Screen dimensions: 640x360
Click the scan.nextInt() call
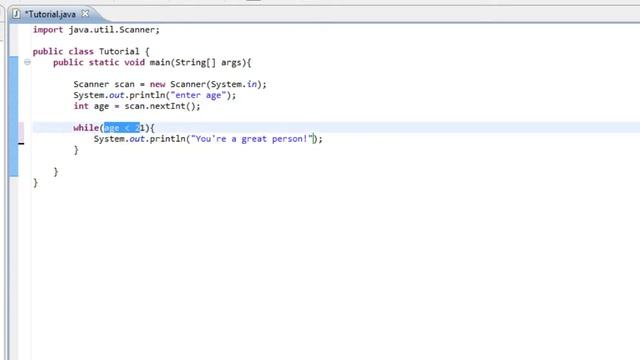[160, 107]
